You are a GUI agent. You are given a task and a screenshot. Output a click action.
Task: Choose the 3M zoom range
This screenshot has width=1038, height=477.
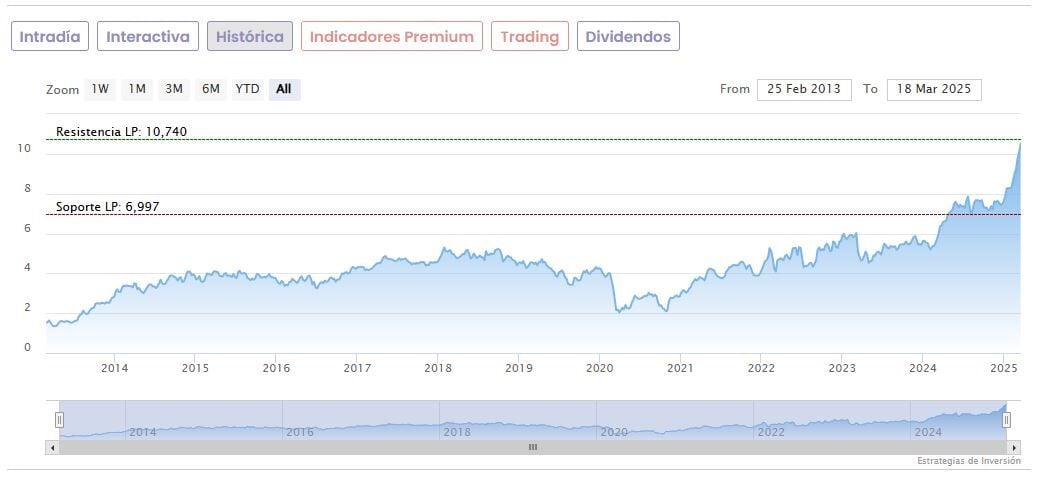[174, 89]
